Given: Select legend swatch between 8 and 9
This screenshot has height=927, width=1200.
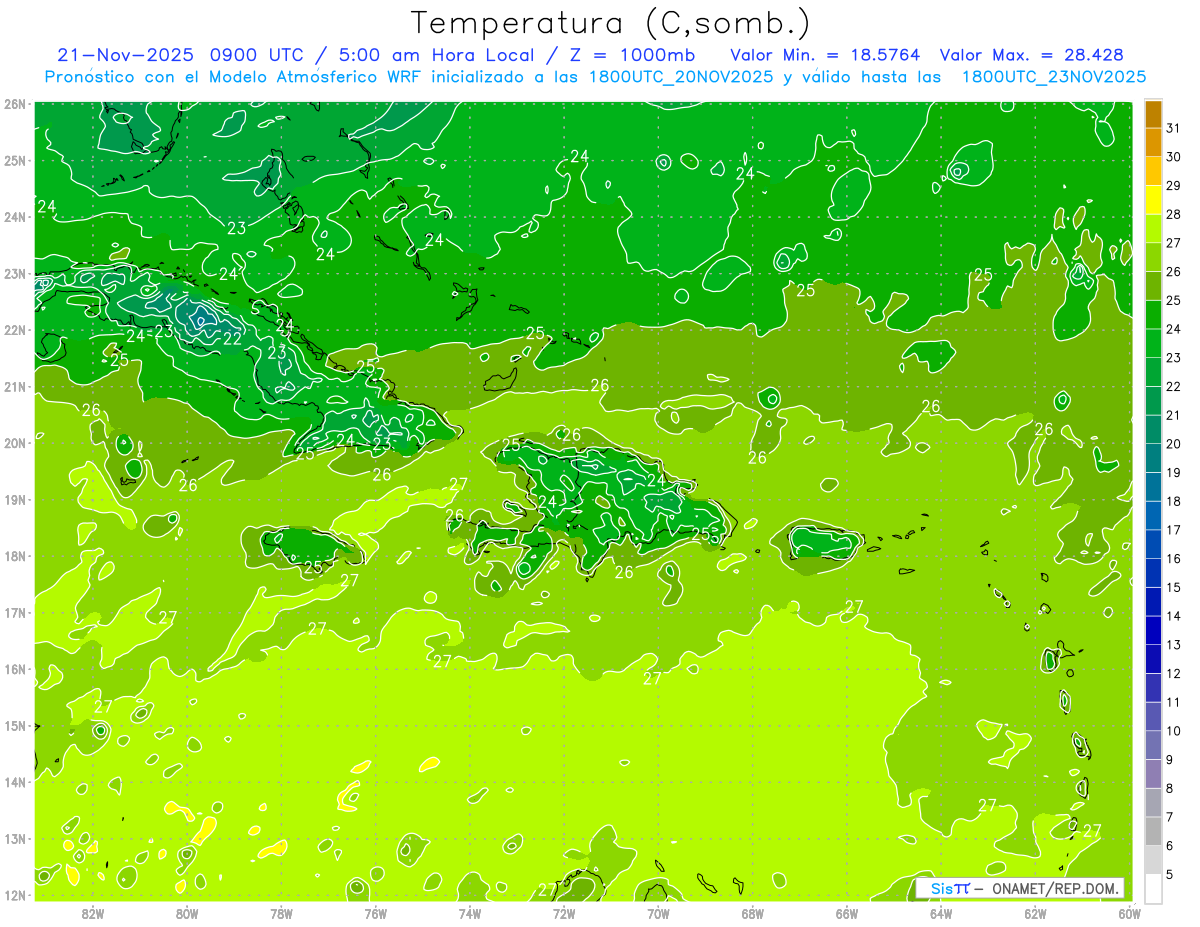Looking at the screenshot, I should coord(1153,774).
